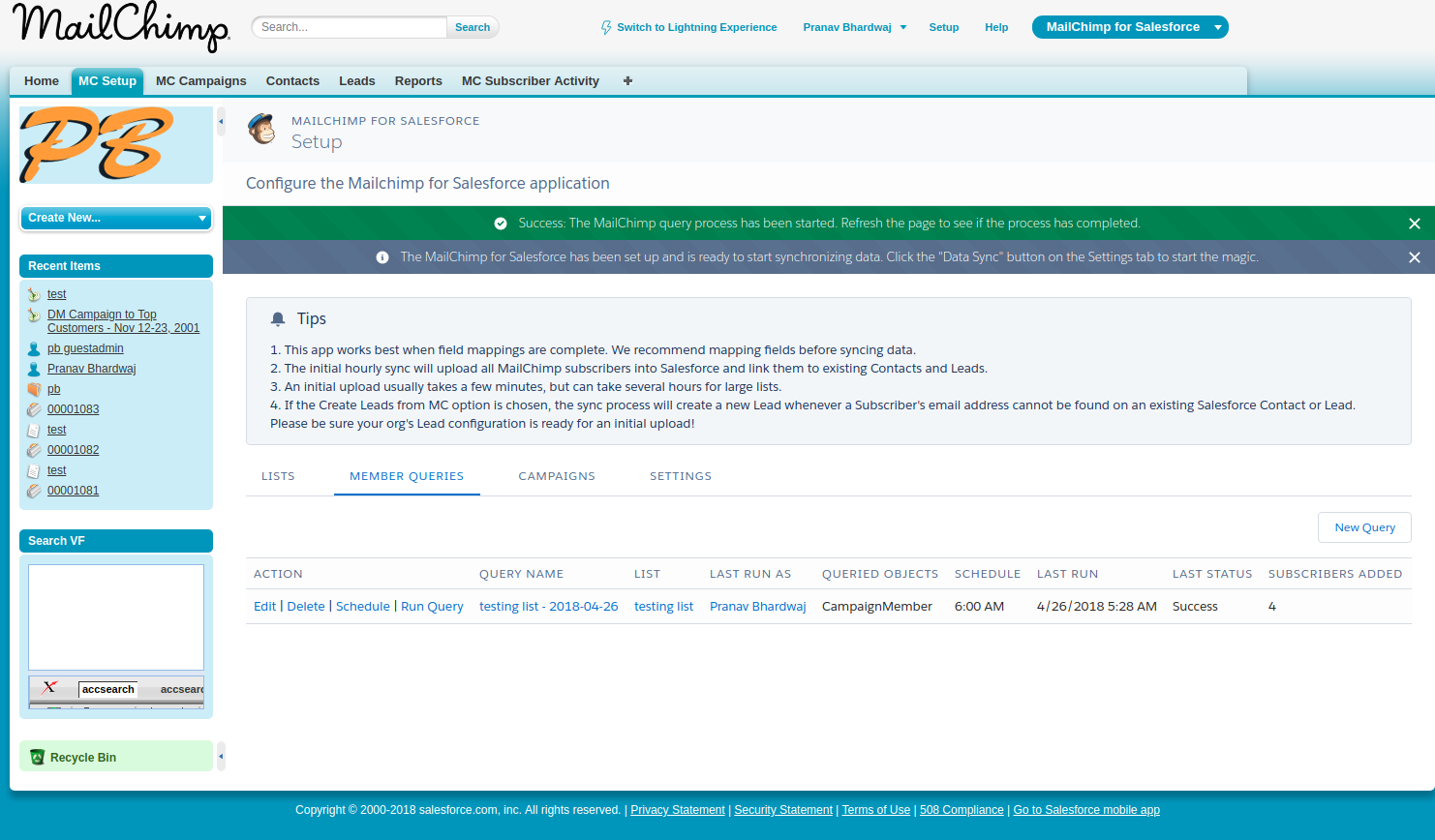The height and width of the screenshot is (840, 1435).
Task: Click the orange folder icon beside pb
Action: (34, 390)
